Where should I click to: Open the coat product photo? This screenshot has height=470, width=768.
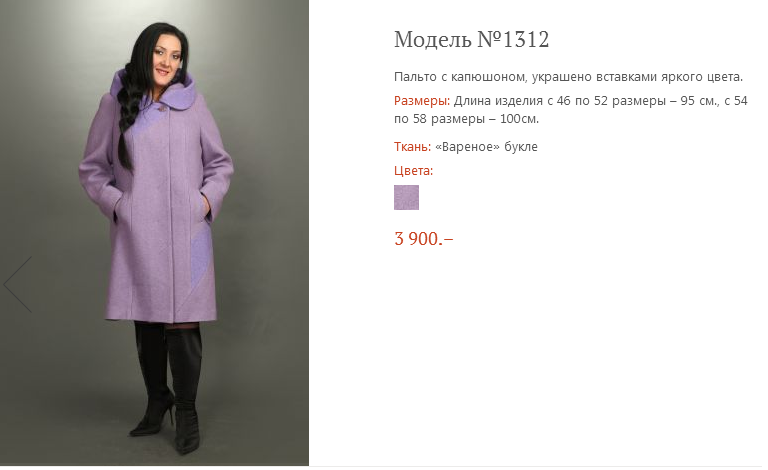coord(154,233)
